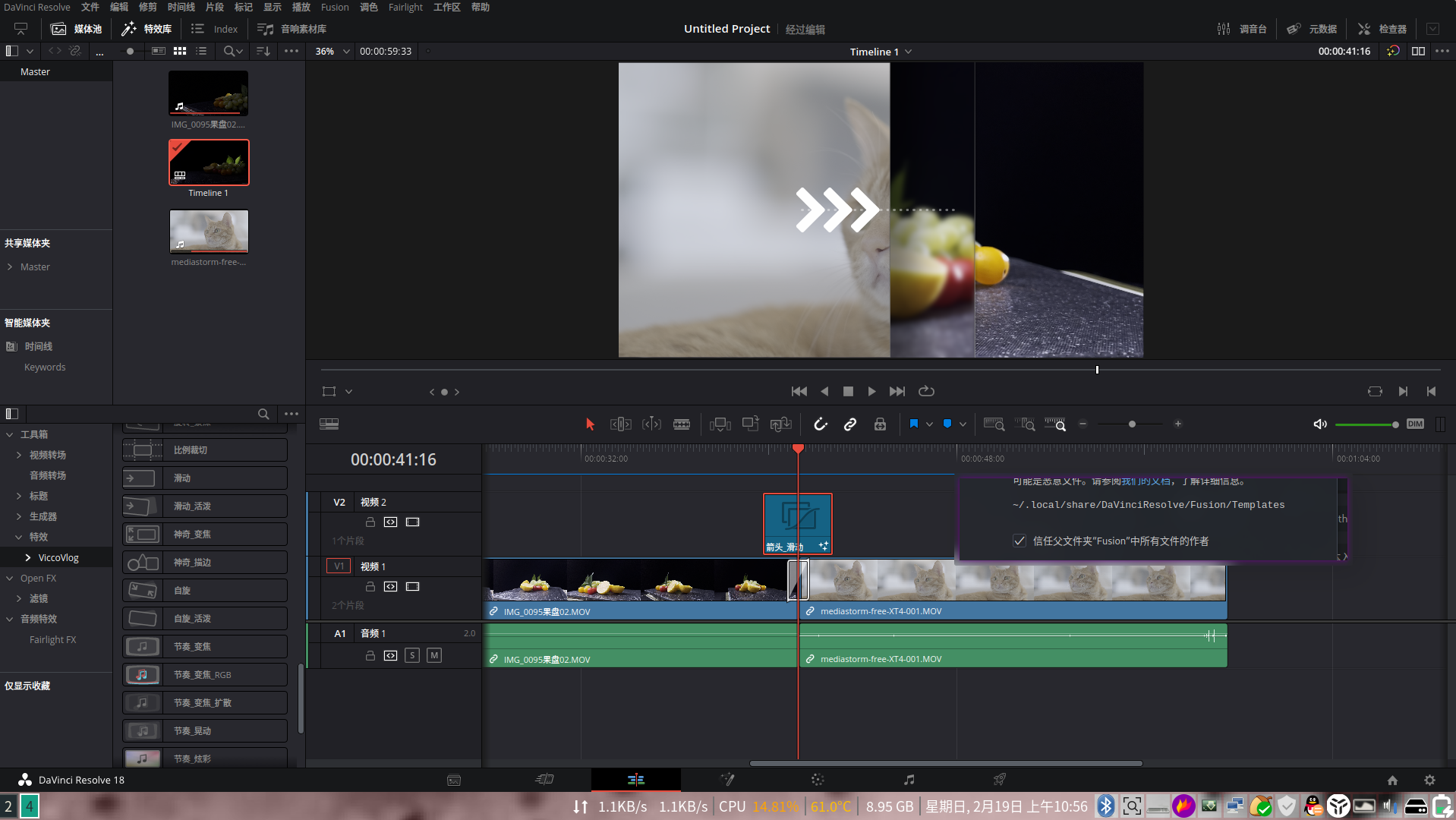The image size is (1456, 820).
Task: Mute the 音频 1 audio track
Action: pyautogui.click(x=434, y=655)
